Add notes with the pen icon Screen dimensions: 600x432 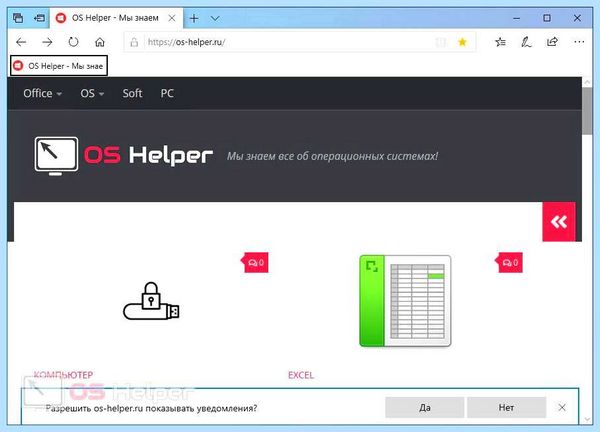point(526,42)
